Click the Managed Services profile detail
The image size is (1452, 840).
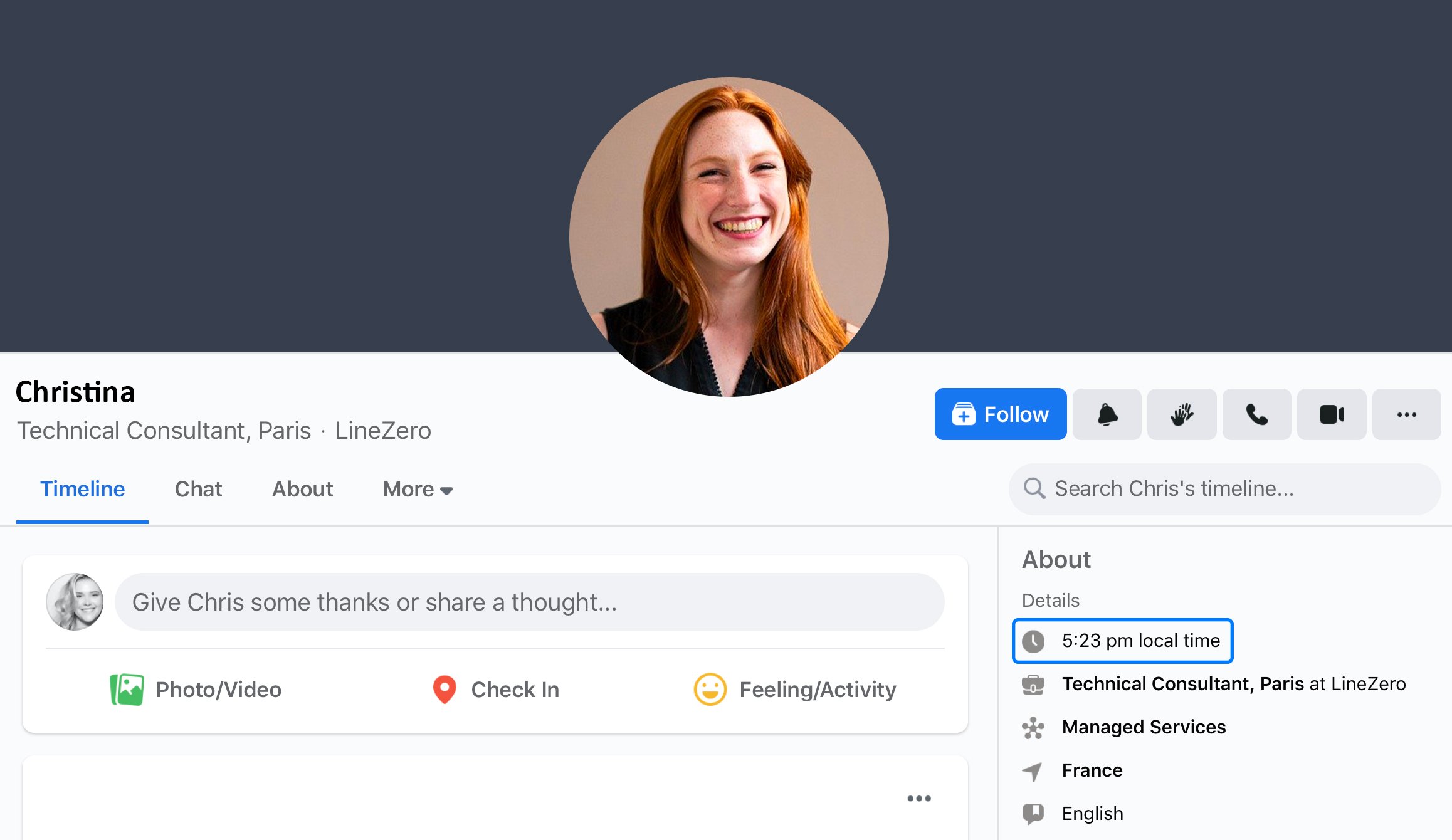[x=1144, y=727]
